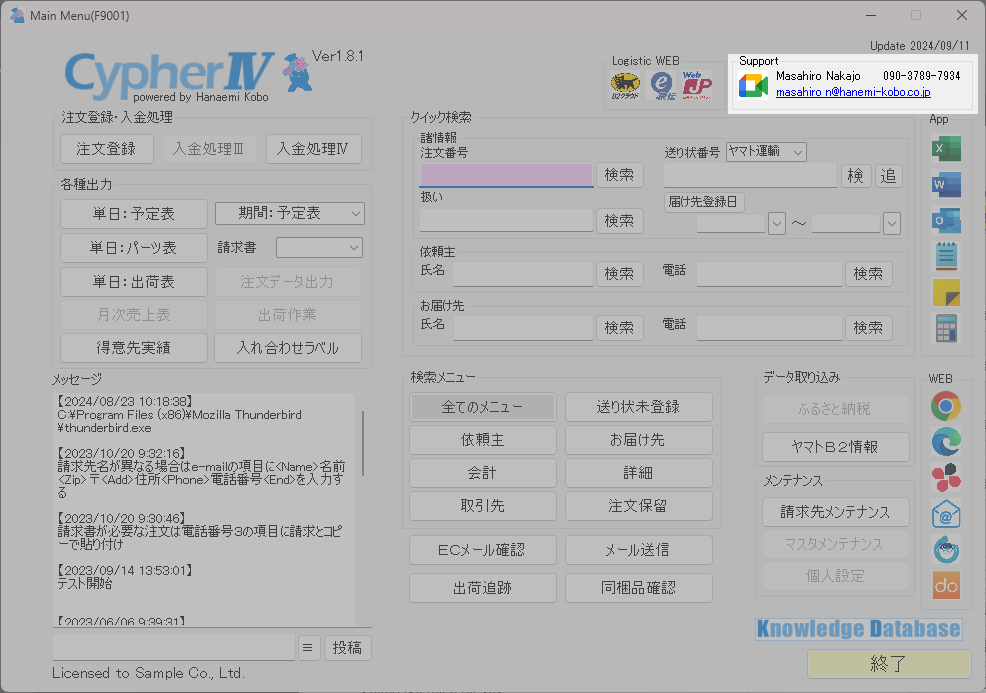Screen dimensions: 986x693
Task: Click the 注文登録 button
Action: 107,149
